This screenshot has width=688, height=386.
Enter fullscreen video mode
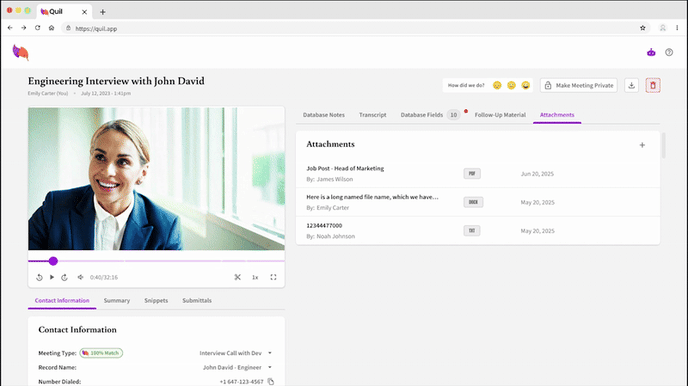coord(273,277)
